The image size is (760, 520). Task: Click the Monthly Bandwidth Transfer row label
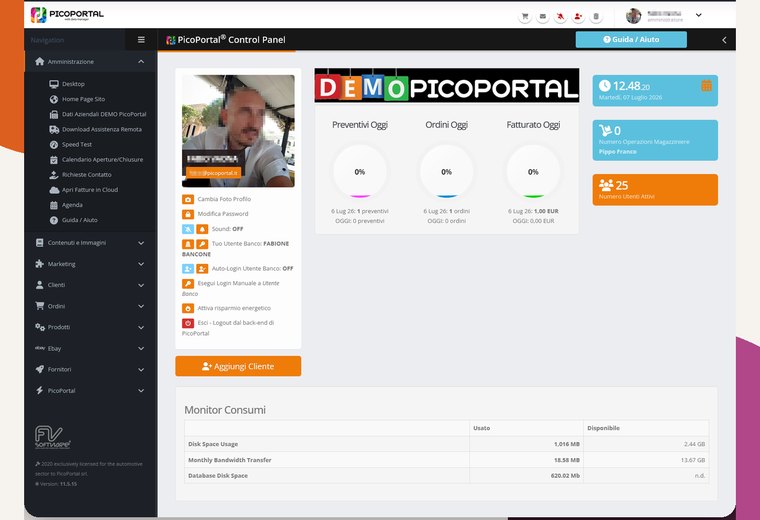[230, 460]
